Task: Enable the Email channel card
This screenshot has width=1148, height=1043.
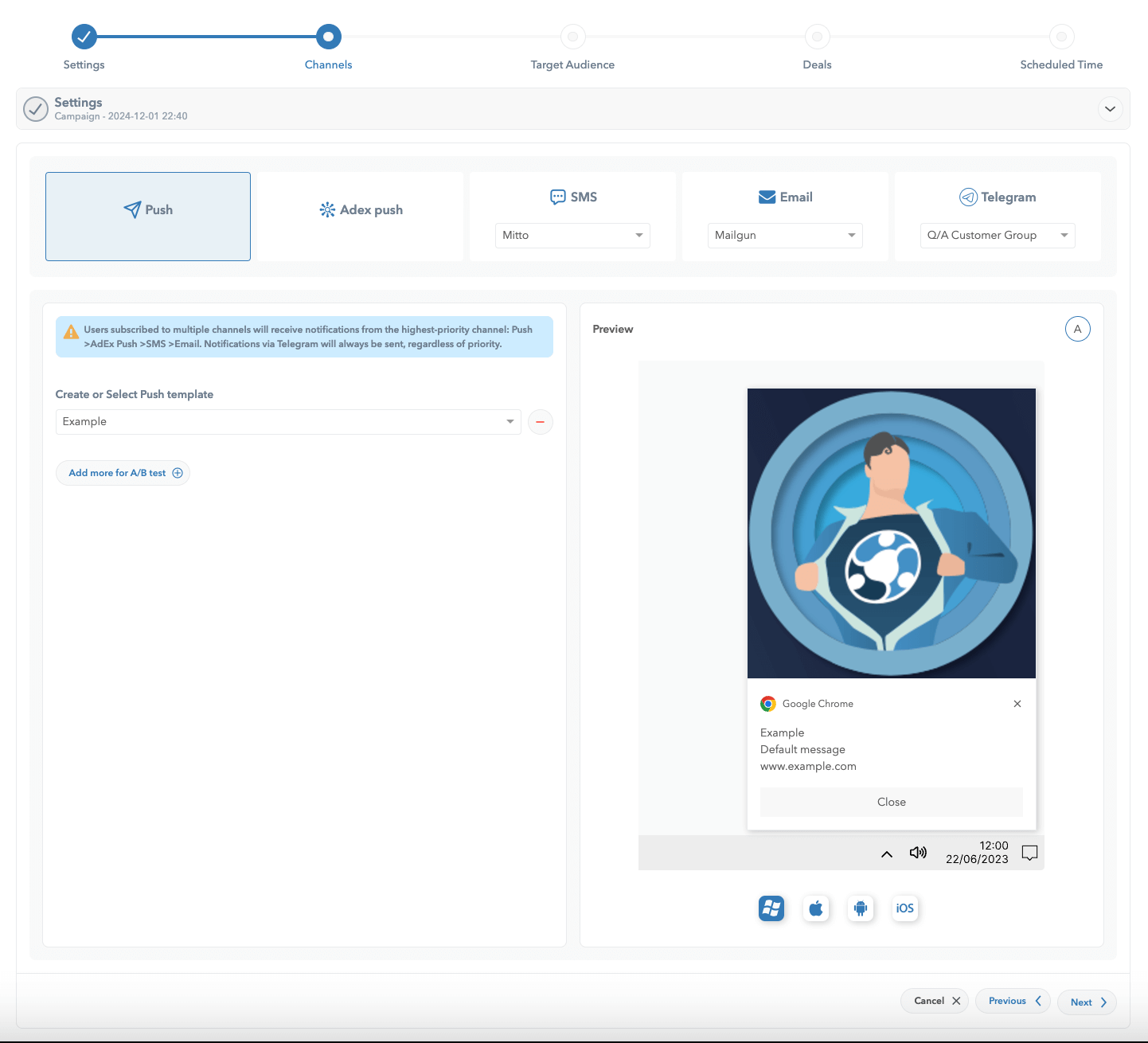Action: pos(785,197)
